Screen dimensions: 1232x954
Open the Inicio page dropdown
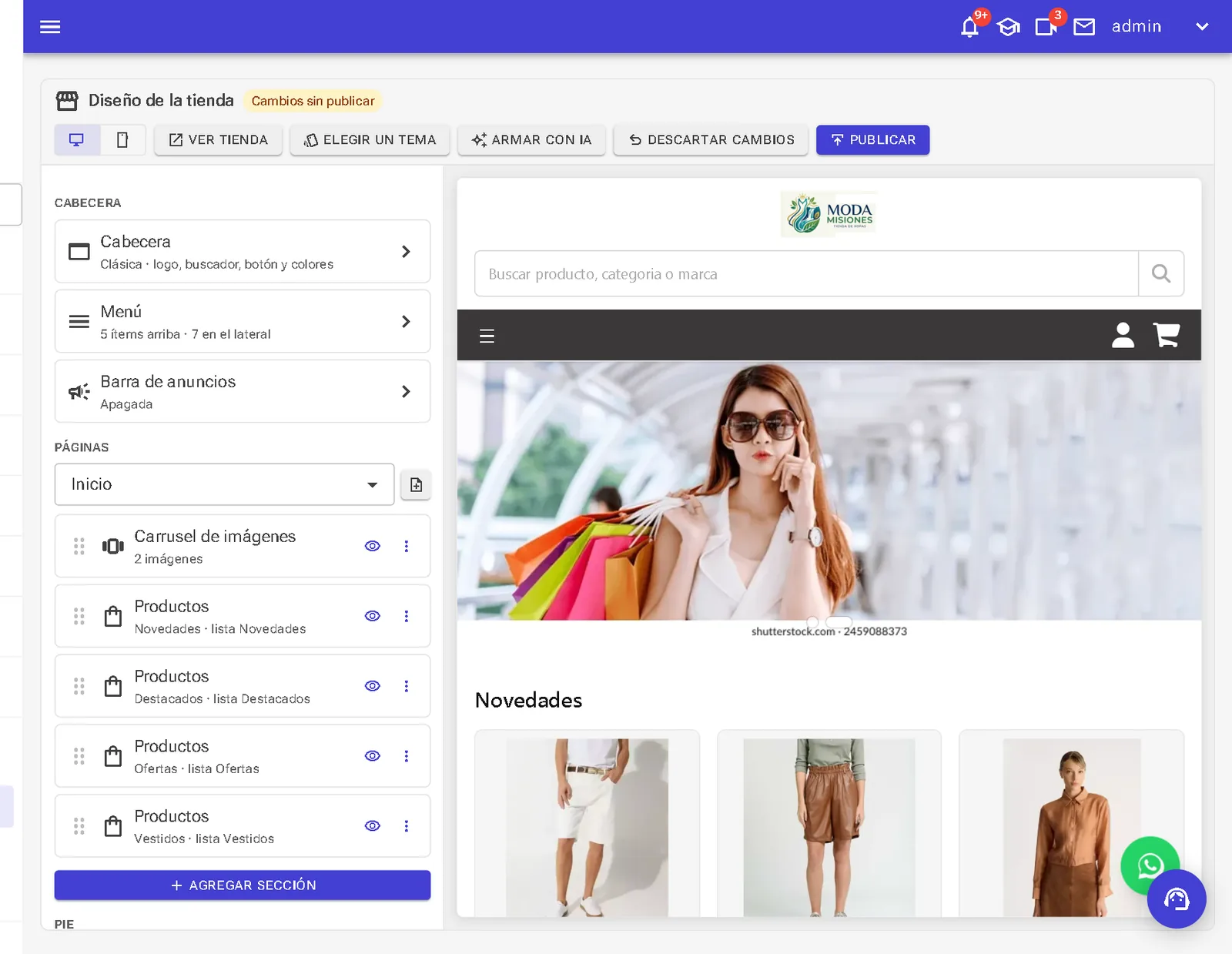coord(224,484)
